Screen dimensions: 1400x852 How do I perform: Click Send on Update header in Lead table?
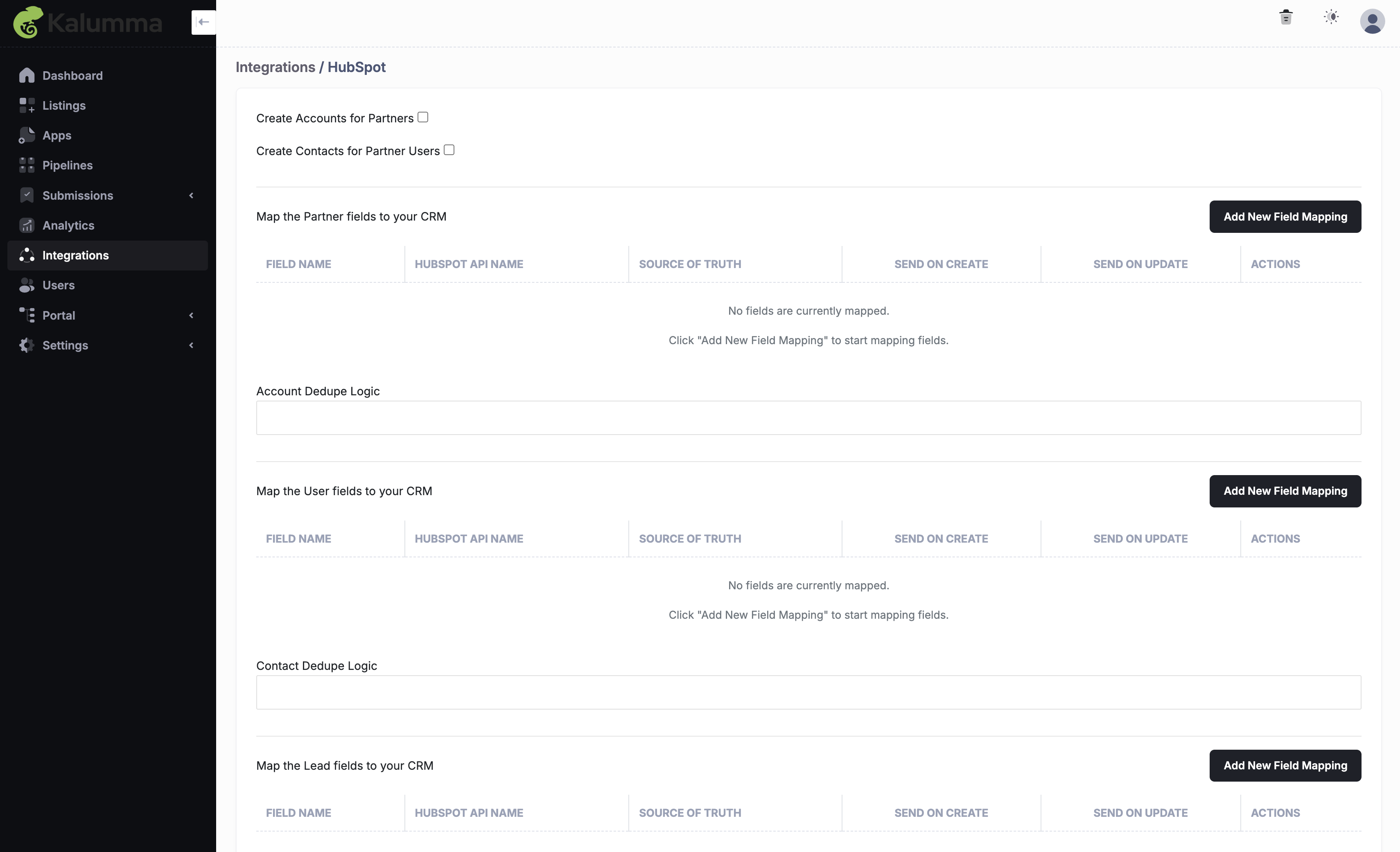click(x=1140, y=813)
